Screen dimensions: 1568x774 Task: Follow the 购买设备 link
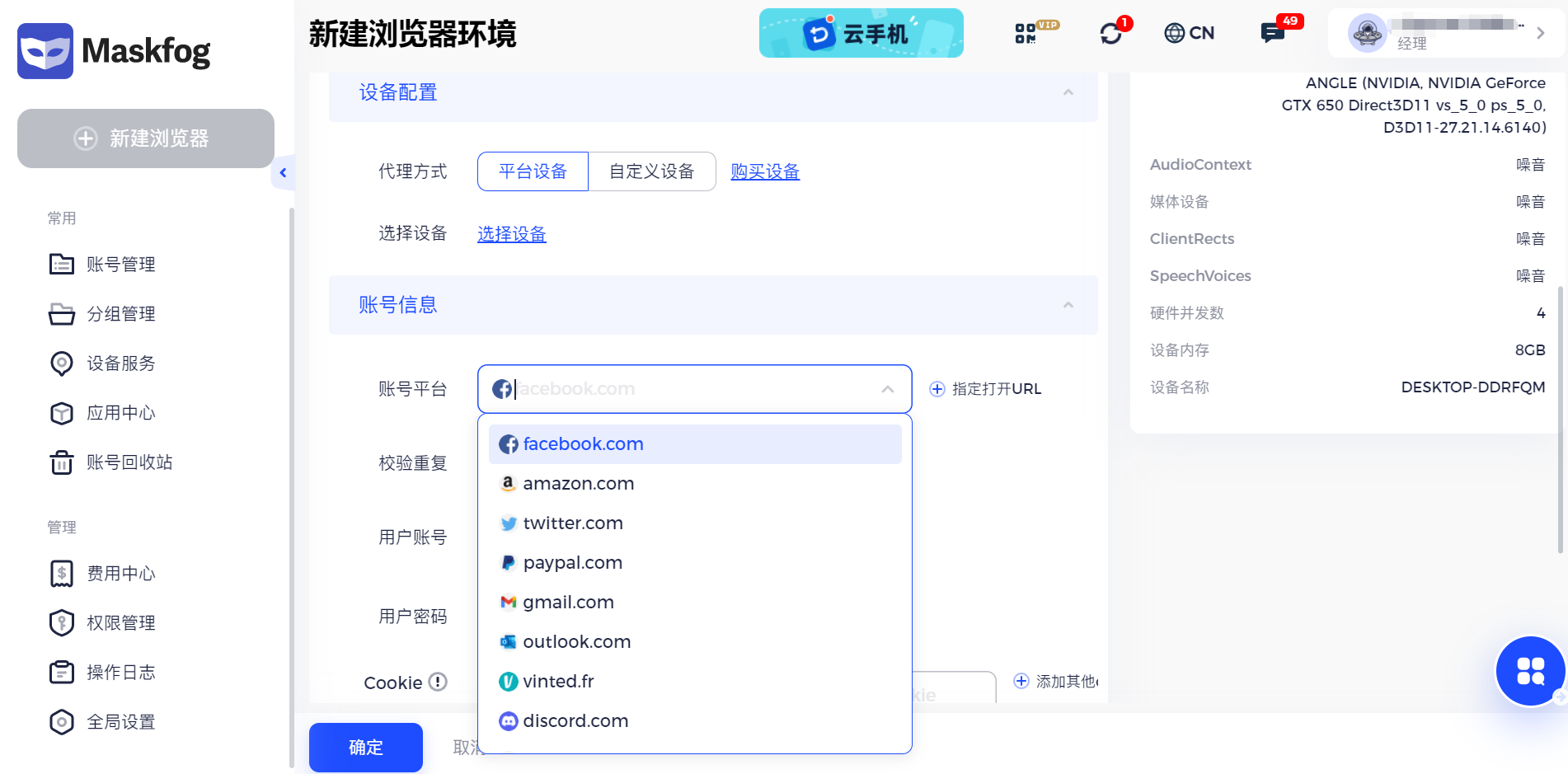click(x=765, y=171)
